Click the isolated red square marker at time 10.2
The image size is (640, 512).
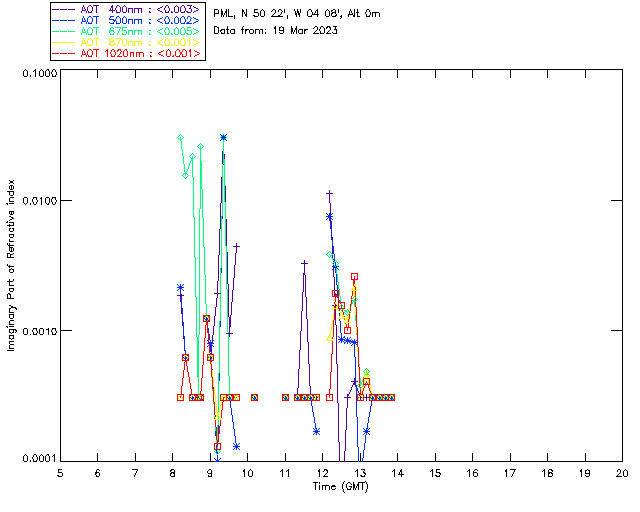[x=254, y=397]
